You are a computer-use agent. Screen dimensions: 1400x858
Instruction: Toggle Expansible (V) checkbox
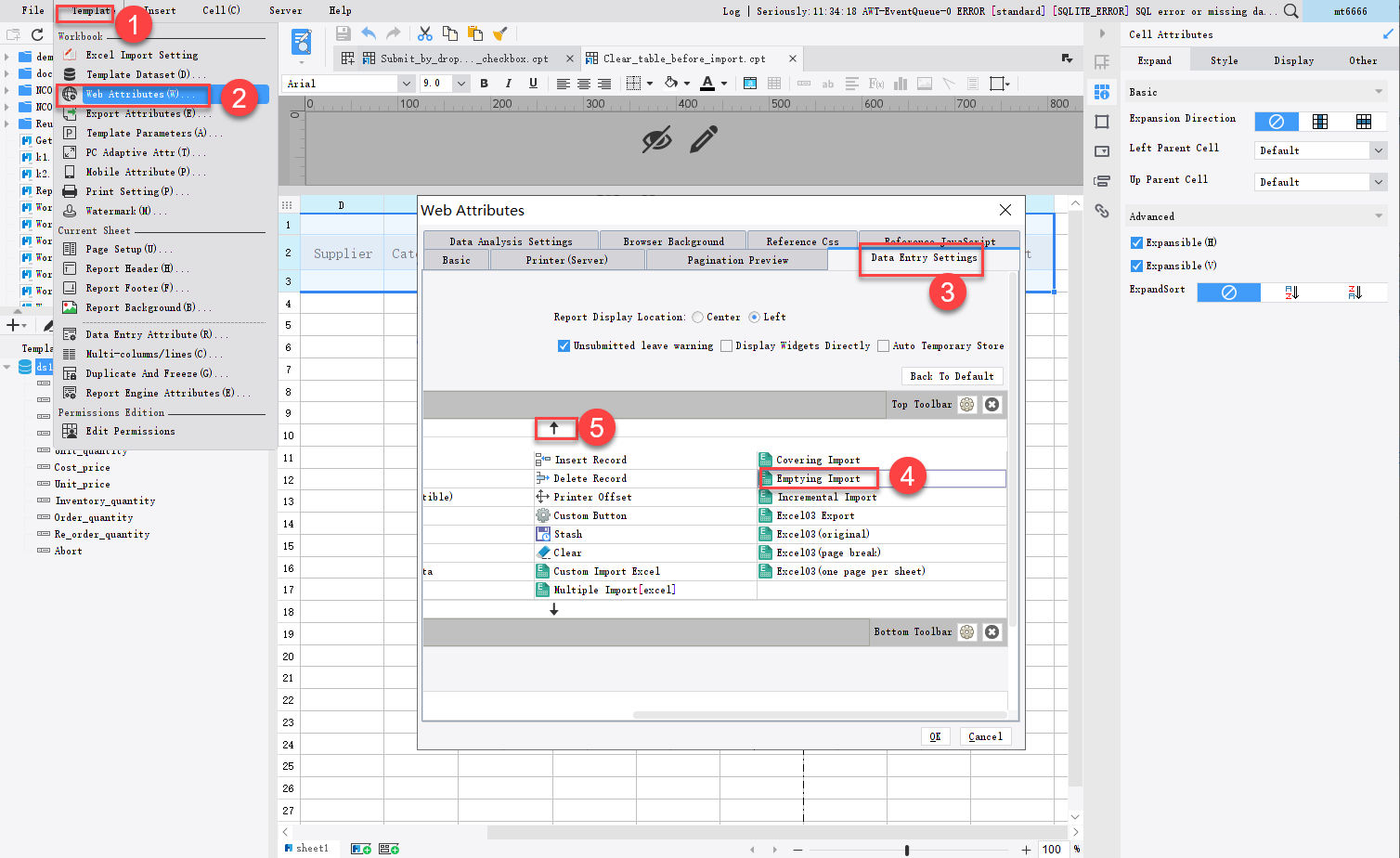click(1136, 266)
